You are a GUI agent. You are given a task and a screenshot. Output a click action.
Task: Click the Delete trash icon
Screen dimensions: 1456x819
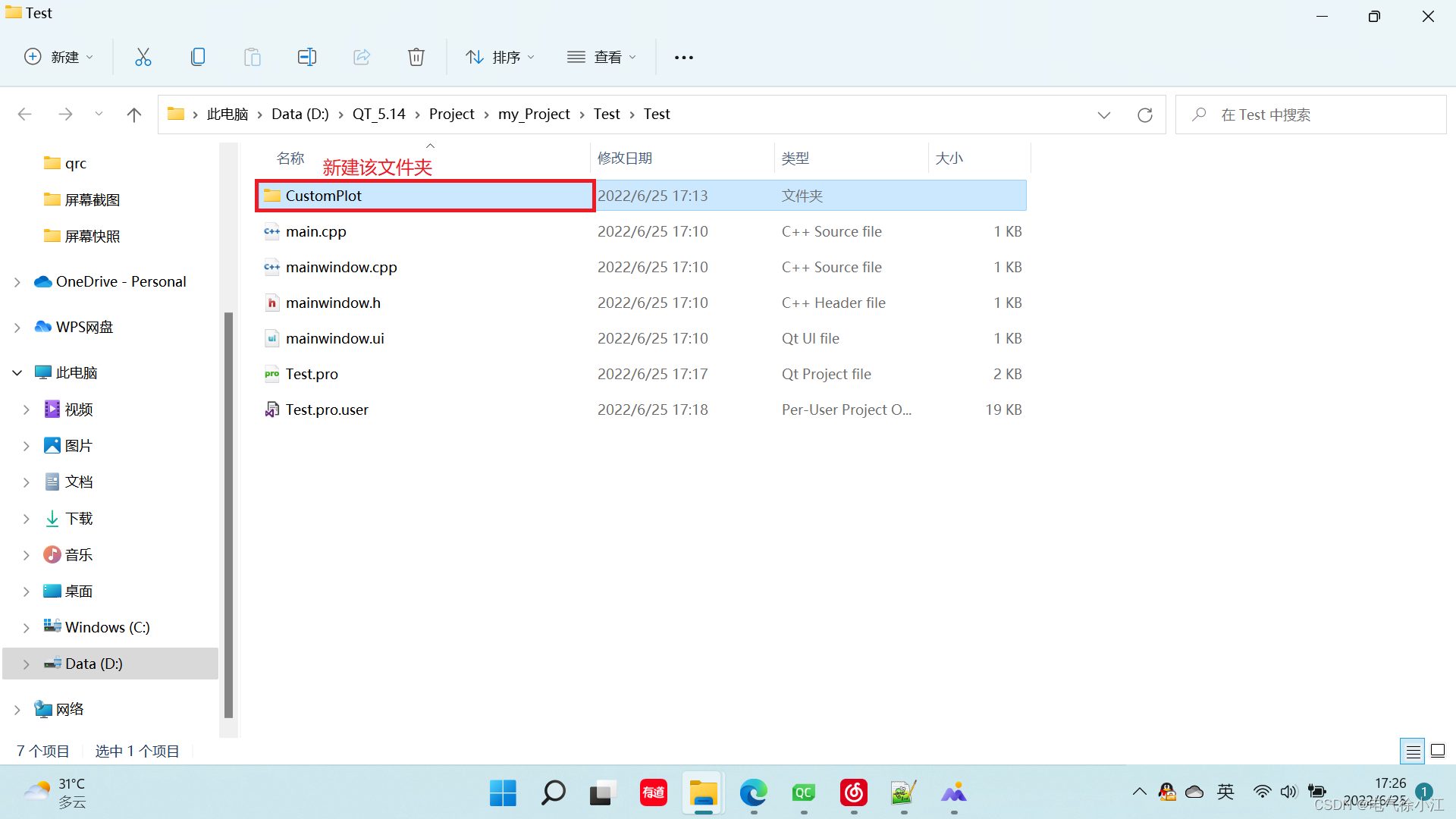[416, 57]
